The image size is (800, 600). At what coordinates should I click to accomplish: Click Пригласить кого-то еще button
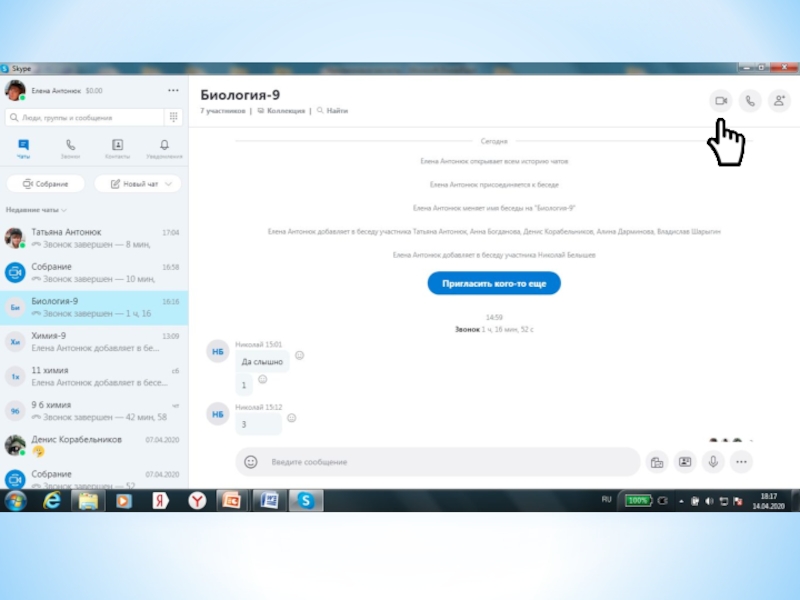(494, 283)
